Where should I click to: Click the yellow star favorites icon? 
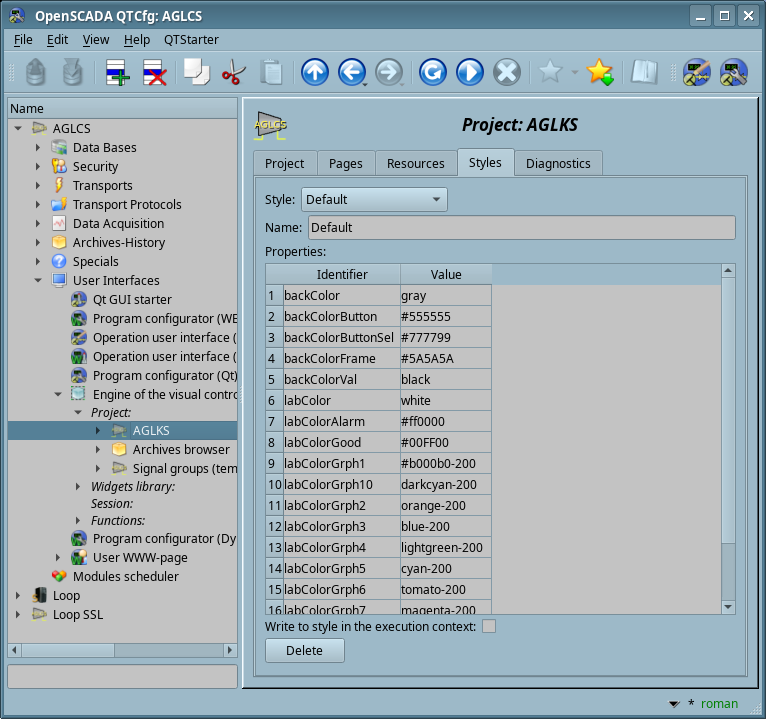[599, 73]
